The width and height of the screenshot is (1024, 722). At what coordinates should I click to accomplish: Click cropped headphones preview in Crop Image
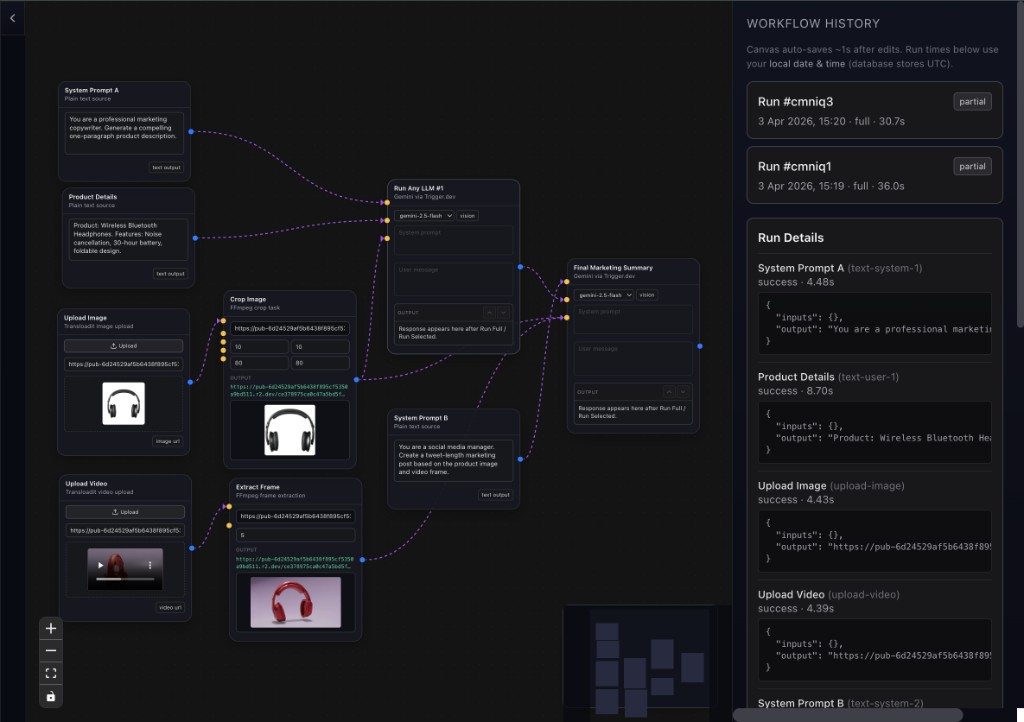coord(290,430)
